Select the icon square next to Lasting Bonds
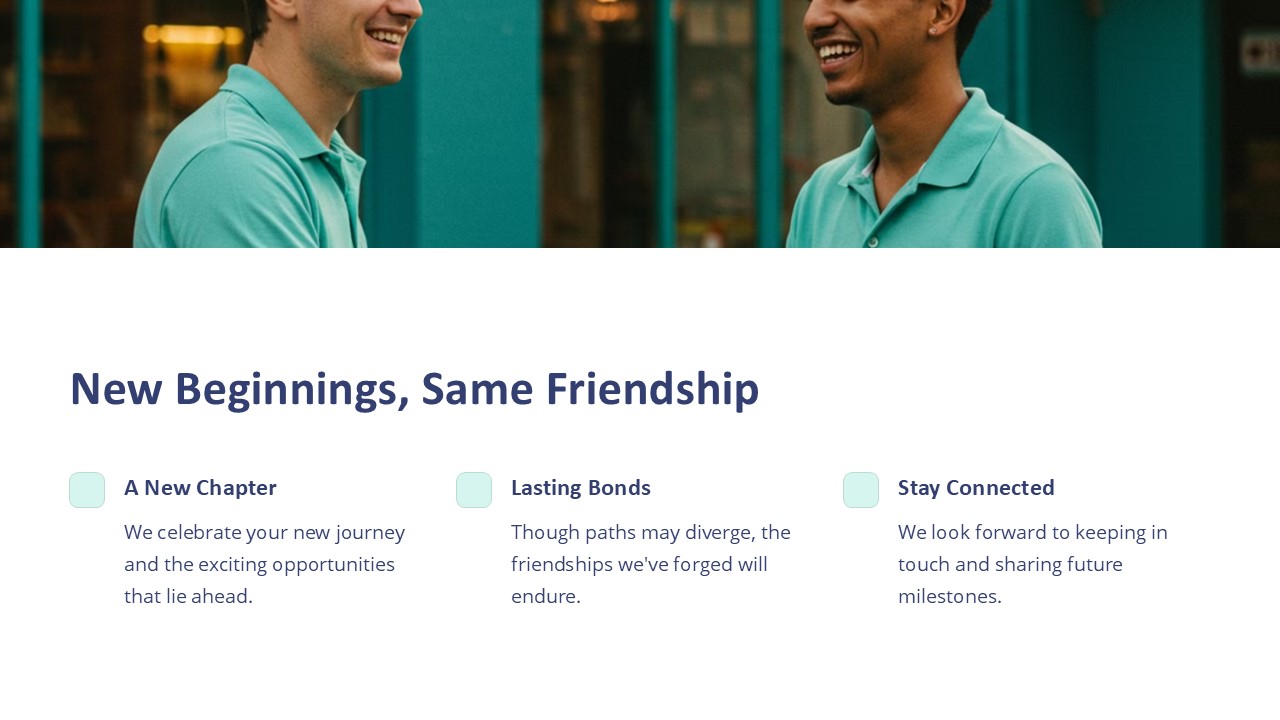The height and width of the screenshot is (720, 1280). [474, 490]
